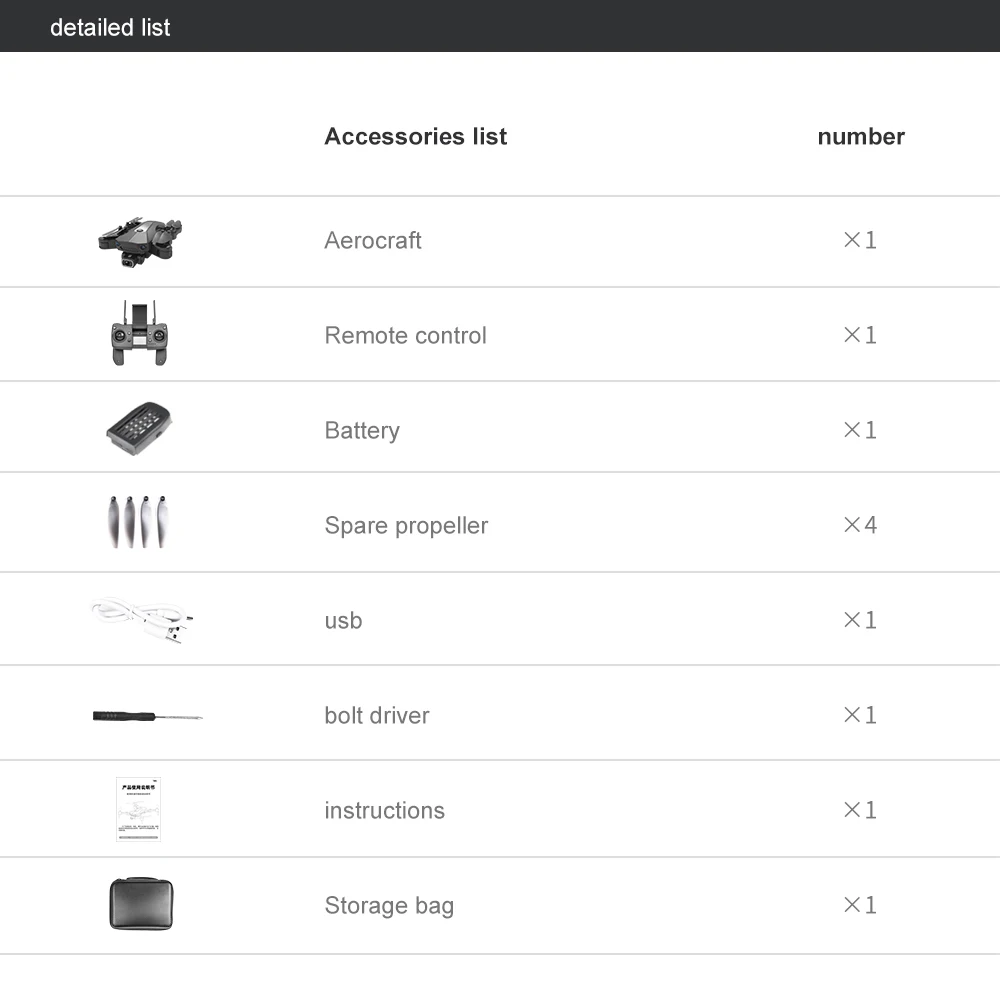The height and width of the screenshot is (1000, 1000).
Task: Click the white usb cable image
Action: pos(142,620)
